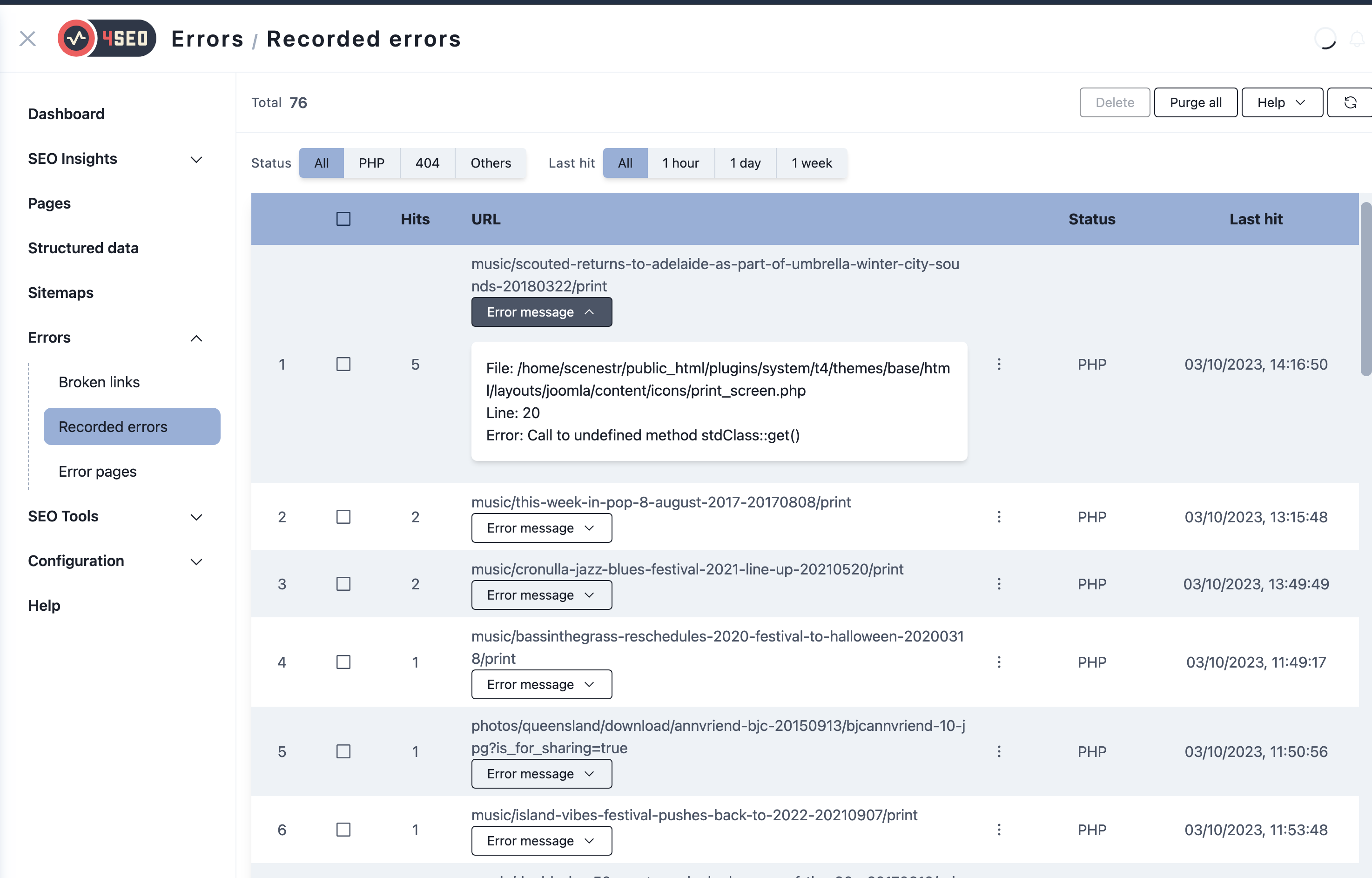Open the three-dot menu for row 6
This screenshot has width=1372, height=878.
click(x=999, y=830)
